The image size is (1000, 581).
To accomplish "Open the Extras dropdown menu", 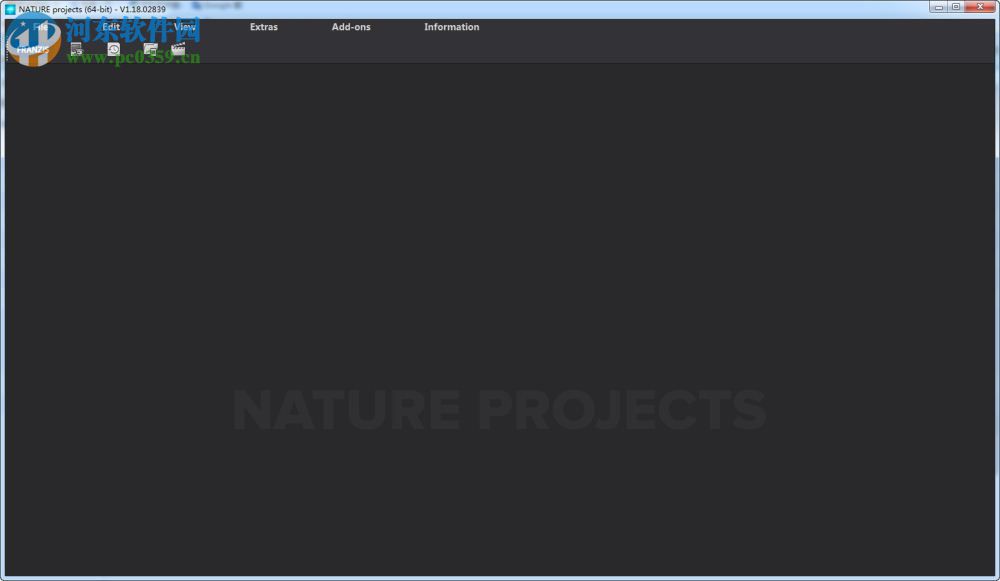I will tap(263, 27).
